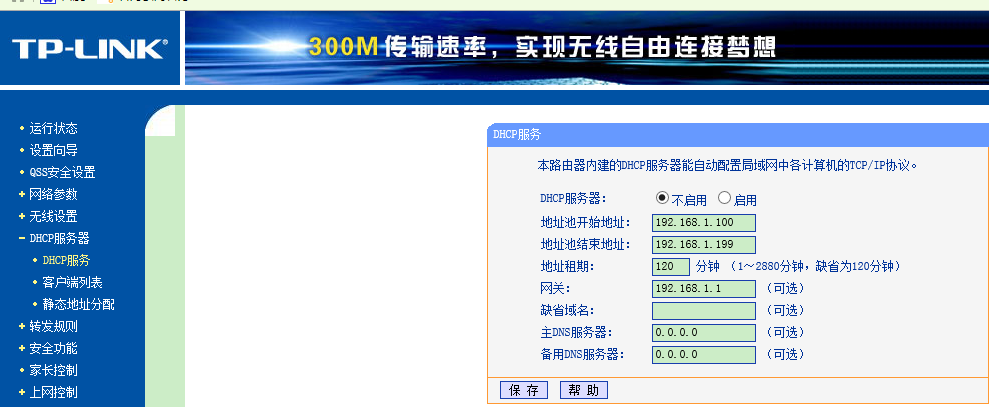
Task: Open 家长控制 page
Action: [x=53, y=370]
